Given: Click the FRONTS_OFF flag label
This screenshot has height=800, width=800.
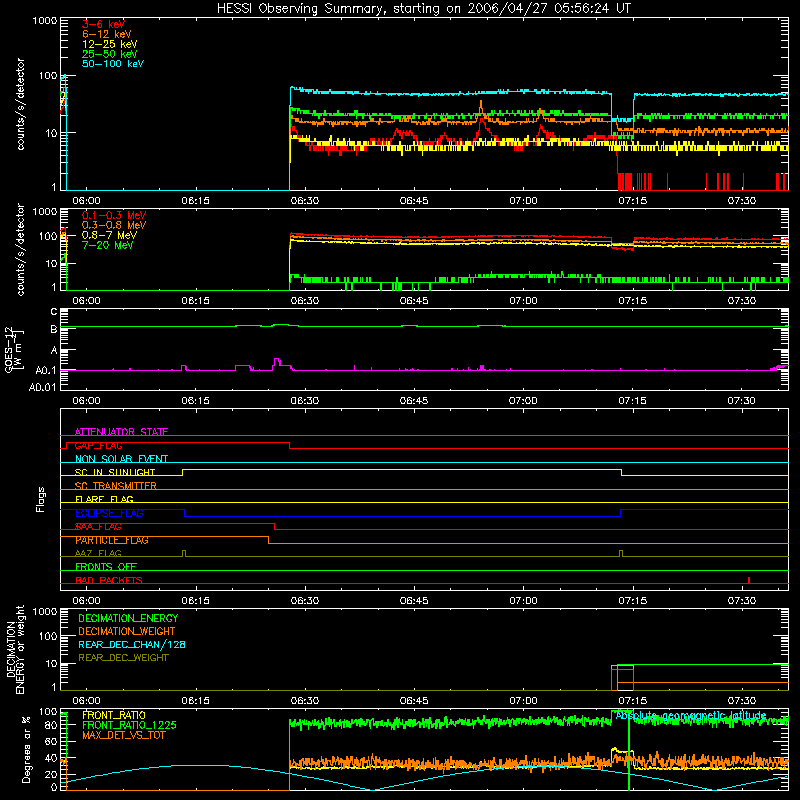Looking at the screenshot, I should pos(106,567).
